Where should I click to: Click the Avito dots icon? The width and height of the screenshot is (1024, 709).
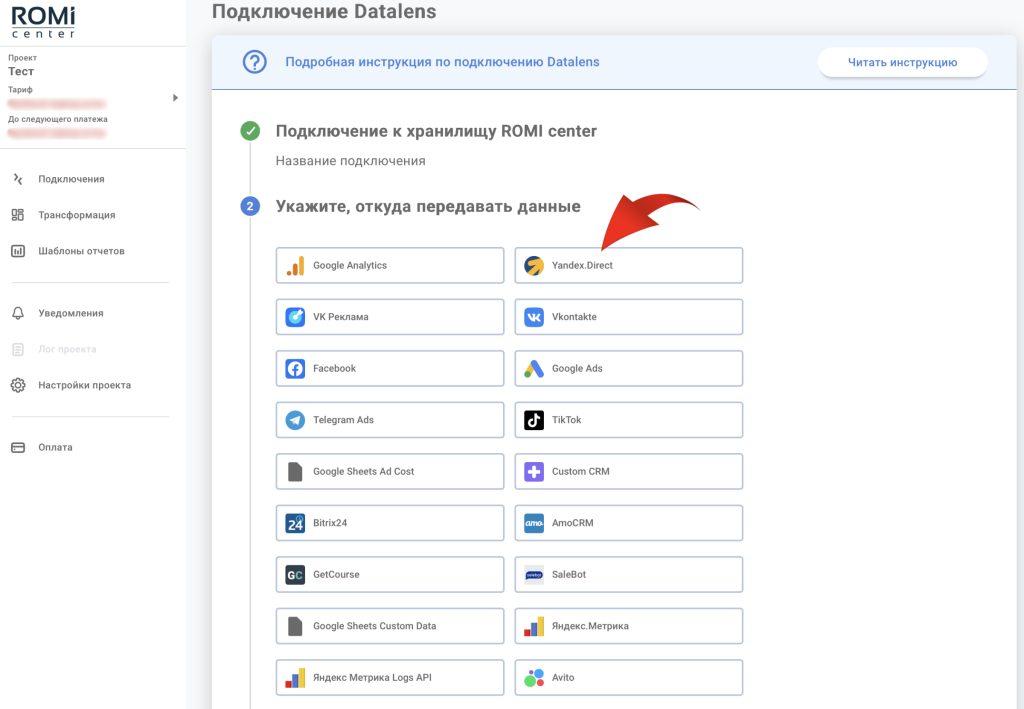tap(534, 678)
